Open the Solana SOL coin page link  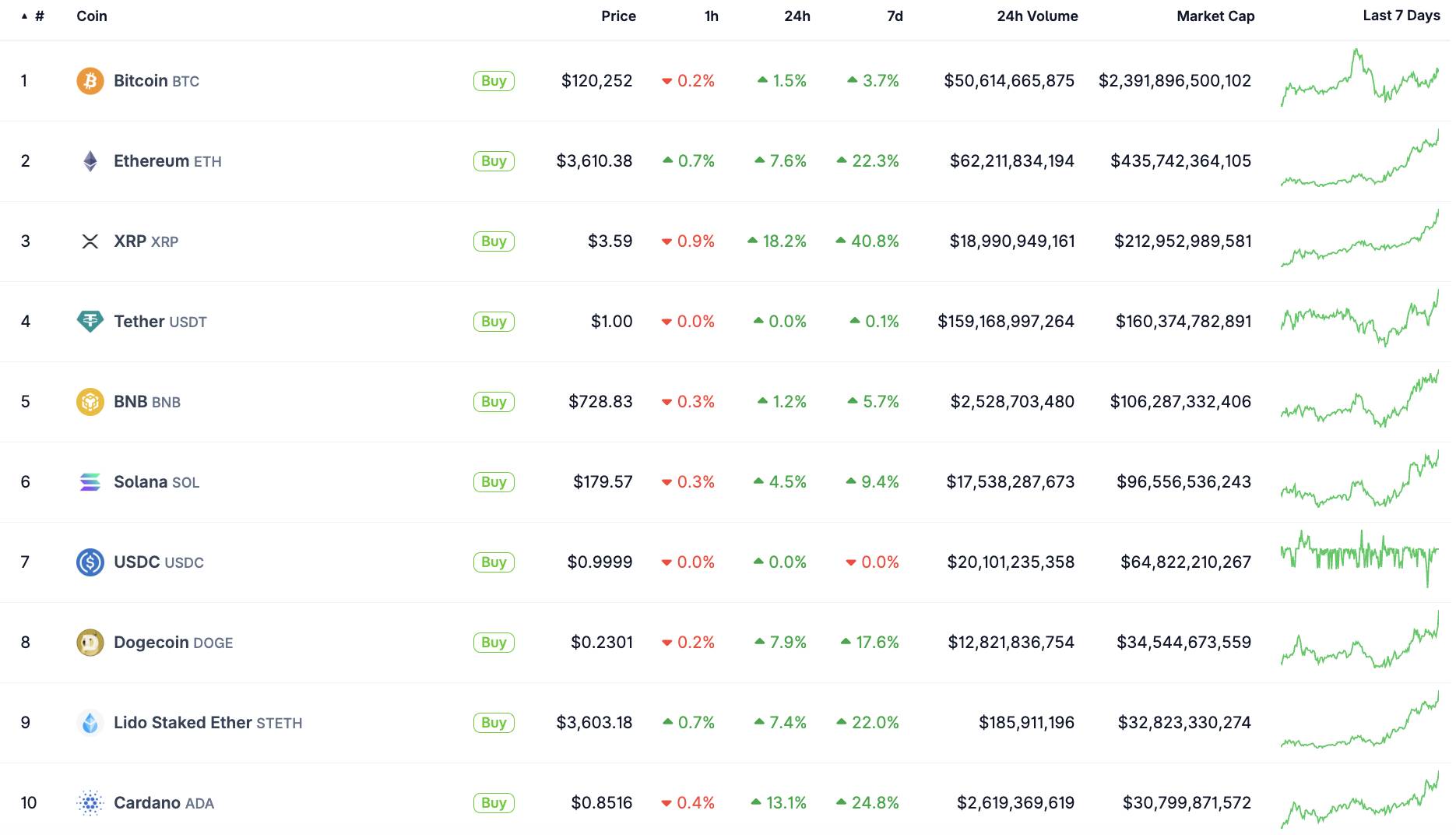(x=157, y=482)
